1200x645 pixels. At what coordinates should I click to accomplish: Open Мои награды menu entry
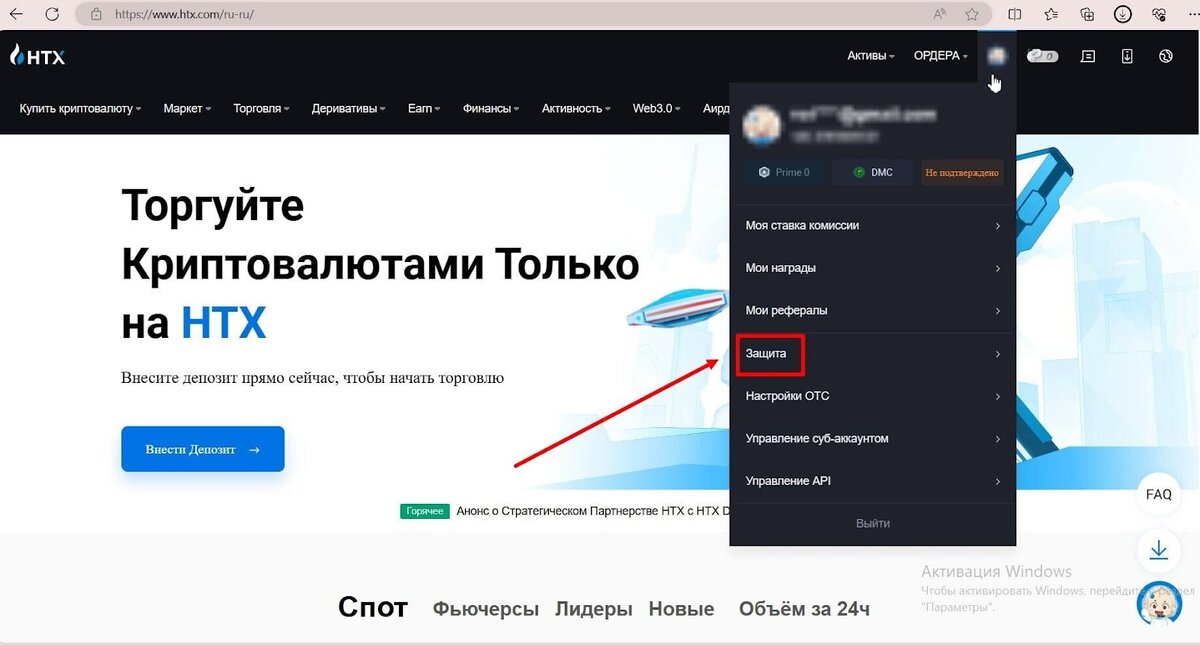point(873,268)
